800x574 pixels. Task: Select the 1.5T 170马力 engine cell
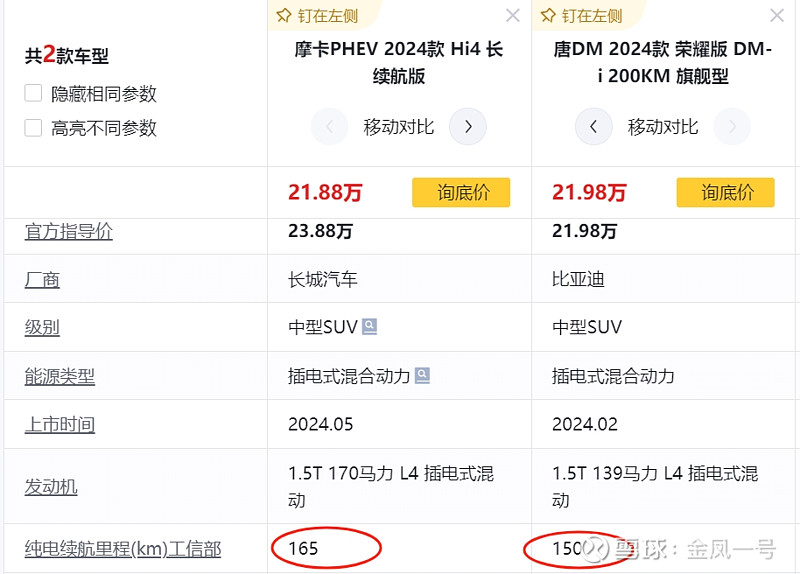pyautogui.click(x=391, y=487)
